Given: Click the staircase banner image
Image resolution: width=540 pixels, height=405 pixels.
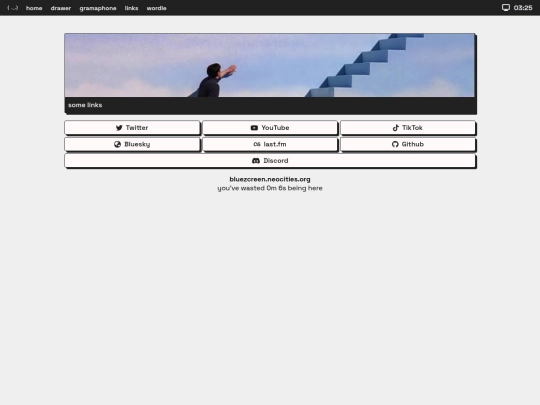Looking at the screenshot, I should (x=270, y=65).
